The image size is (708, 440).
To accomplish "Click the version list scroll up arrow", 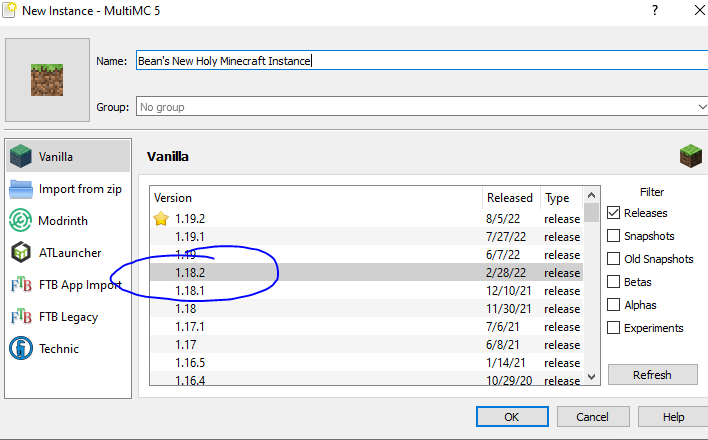I will click(x=592, y=195).
